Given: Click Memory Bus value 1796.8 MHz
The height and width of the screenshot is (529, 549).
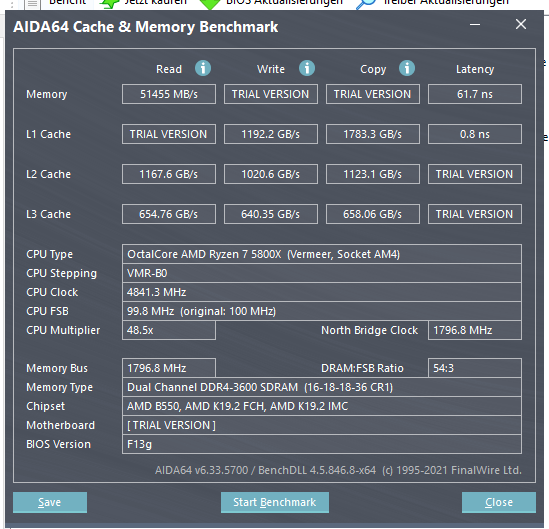Looking at the screenshot, I should coord(169,368).
